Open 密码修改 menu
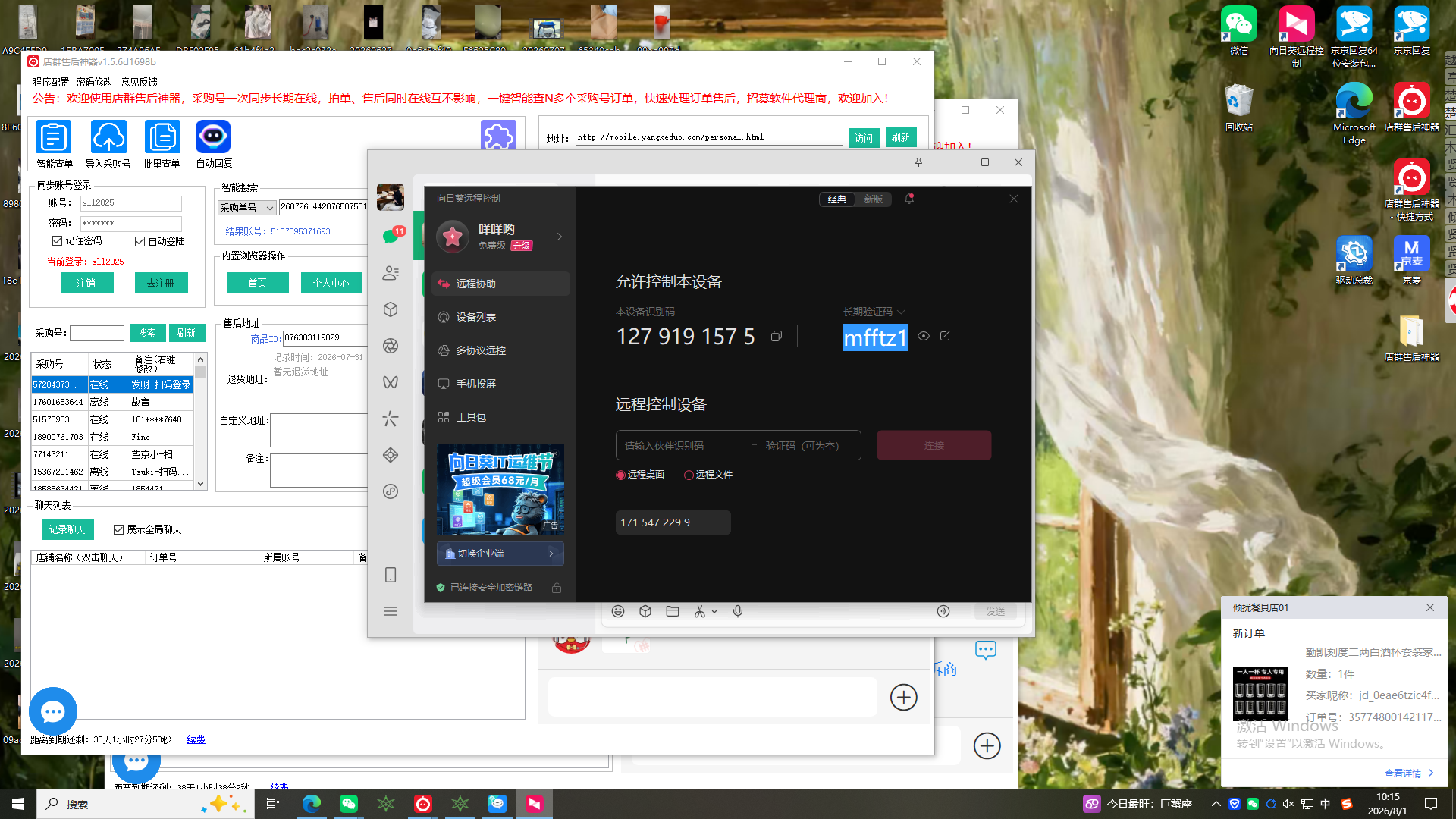Viewport: 1456px width, 819px height. point(94,82)
